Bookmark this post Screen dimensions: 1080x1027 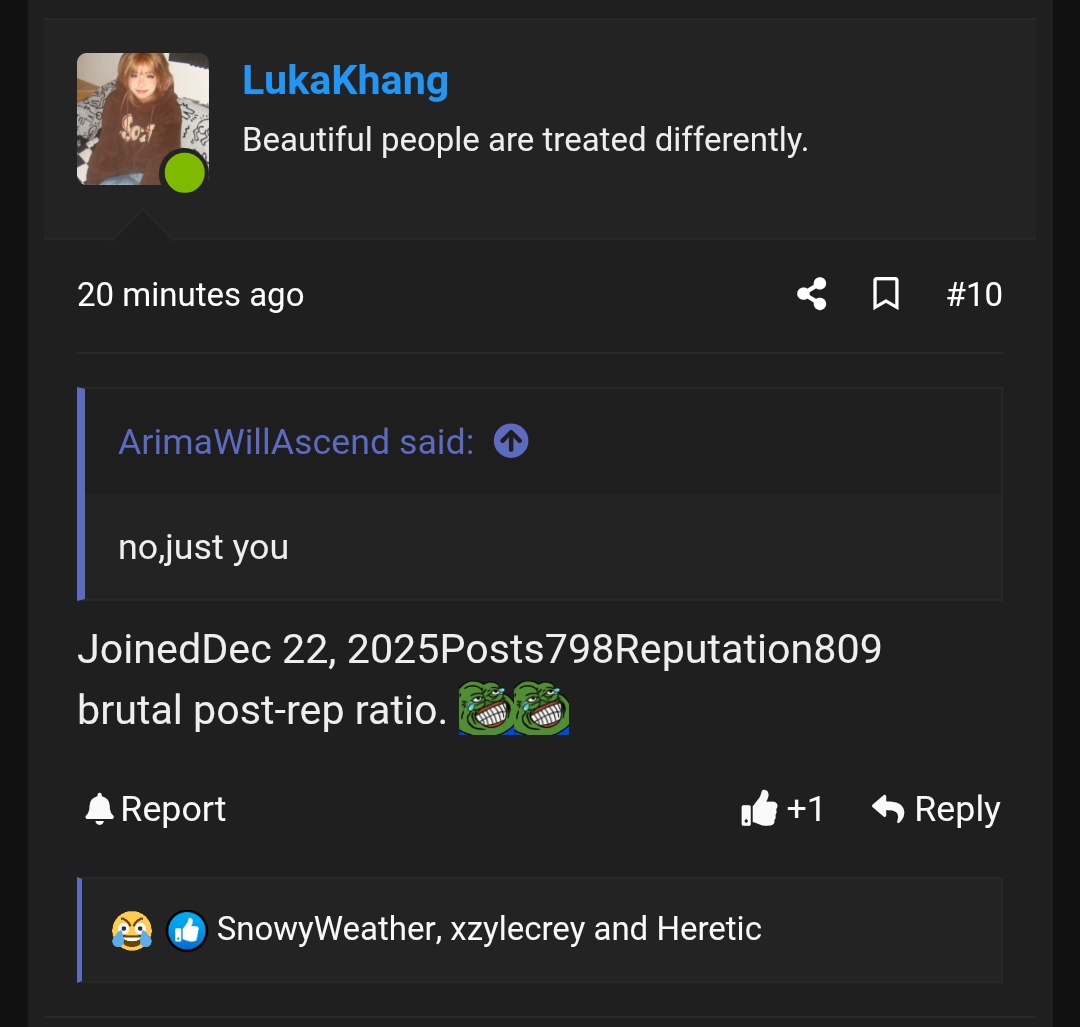(x=886, y=294)
